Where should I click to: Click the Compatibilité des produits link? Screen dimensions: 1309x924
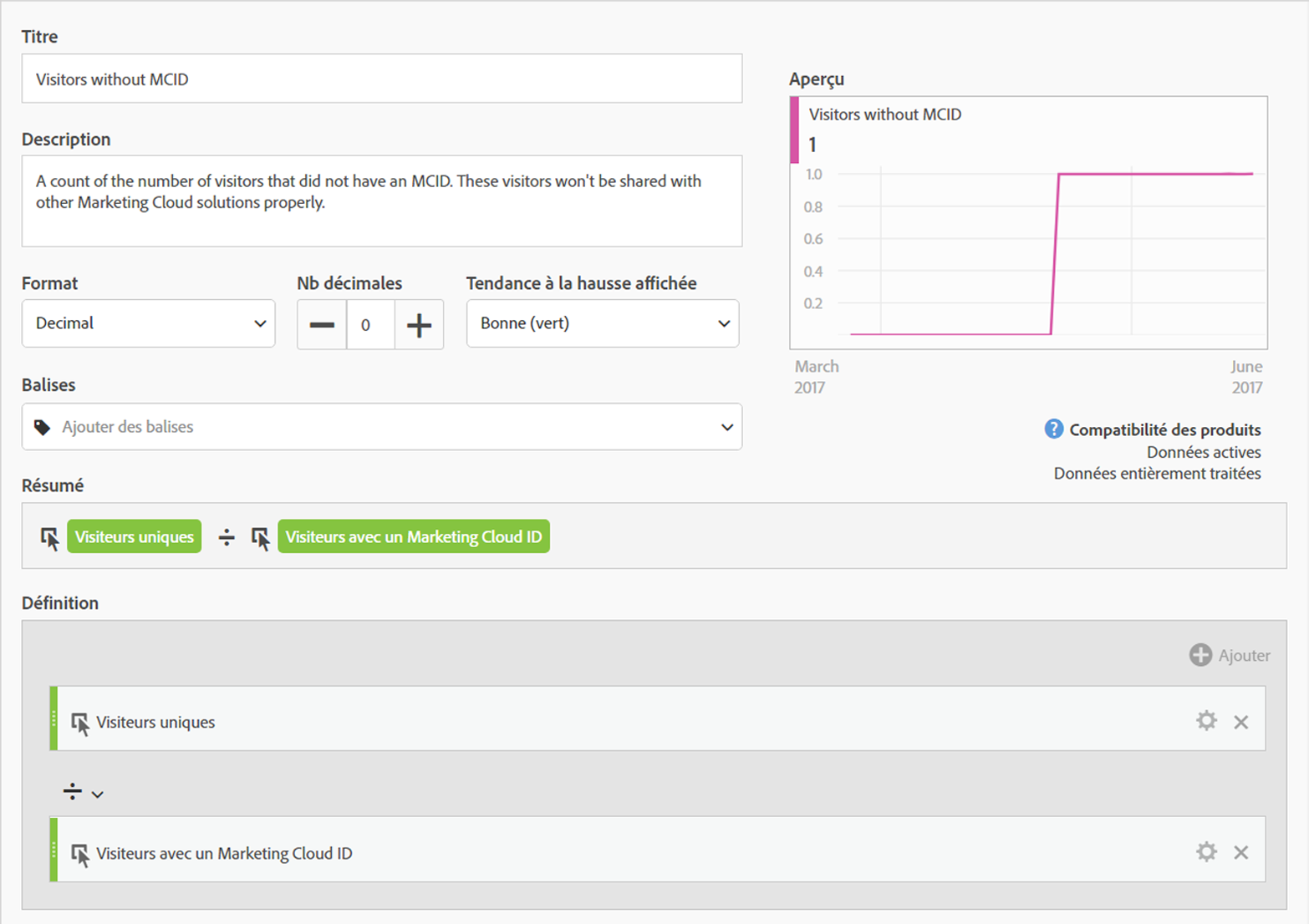pyautogui.click(x=1164, y=429)
